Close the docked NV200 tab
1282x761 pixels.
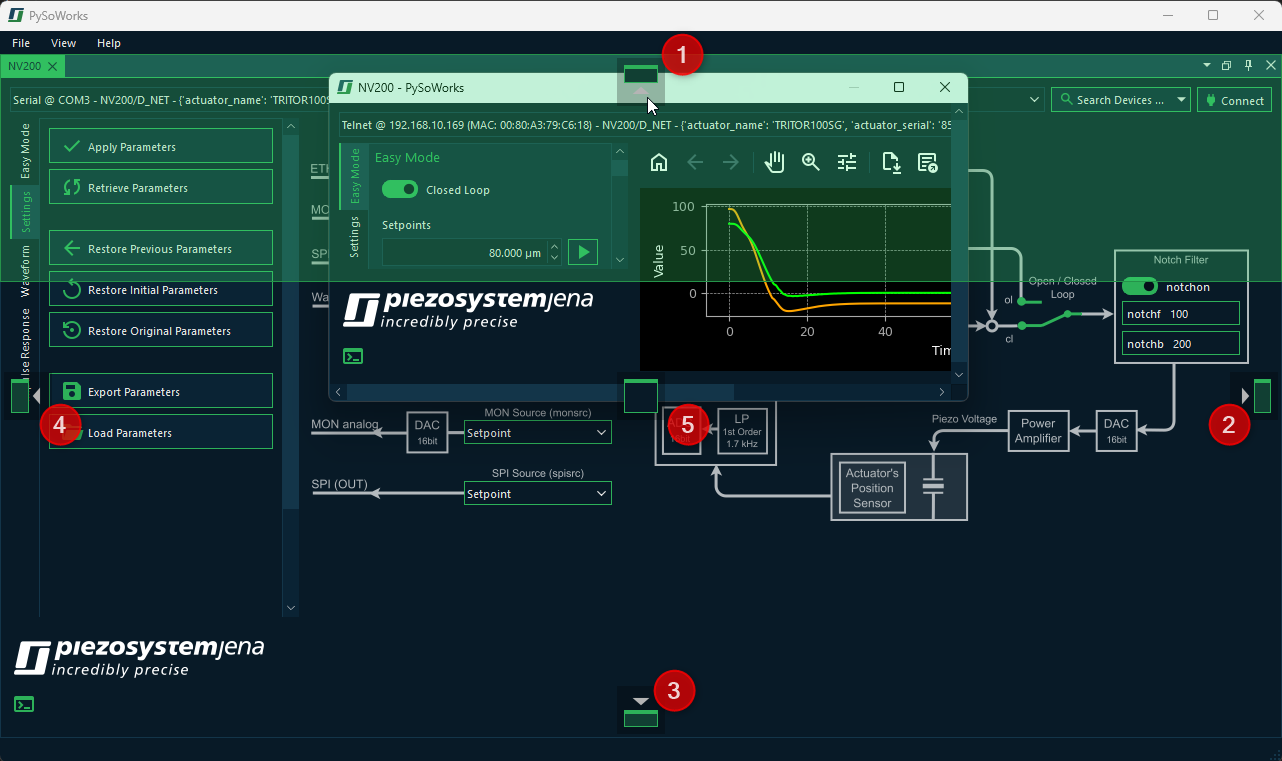tap(53, 66)
